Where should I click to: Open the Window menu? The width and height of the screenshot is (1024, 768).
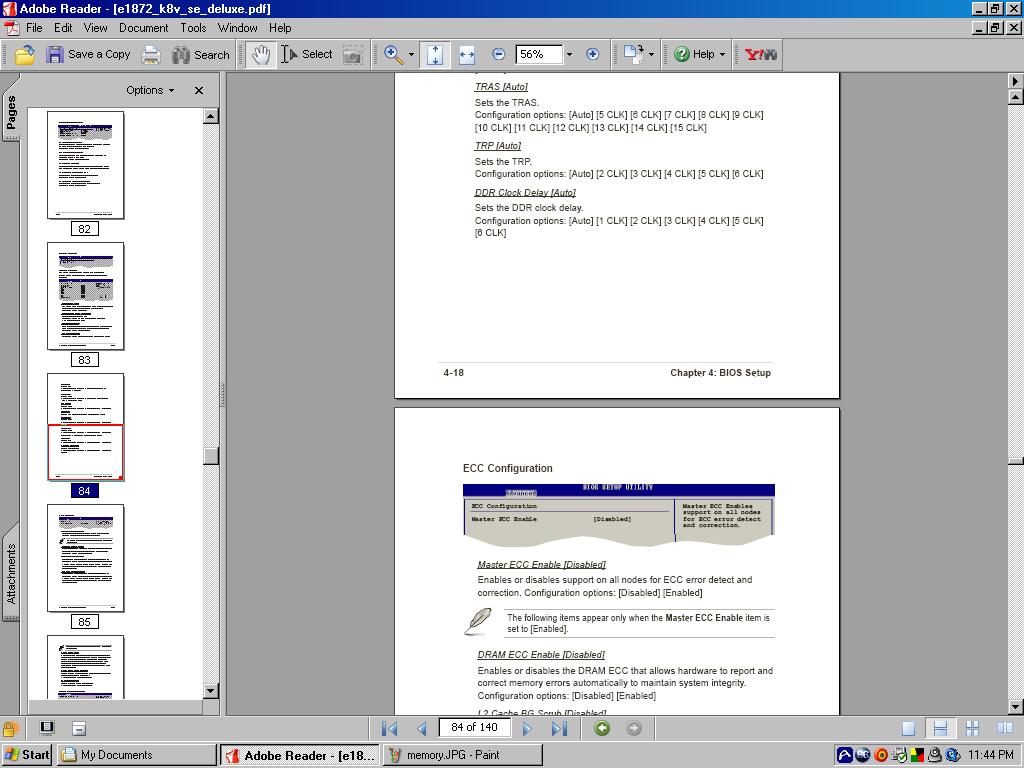coord(238,28)
